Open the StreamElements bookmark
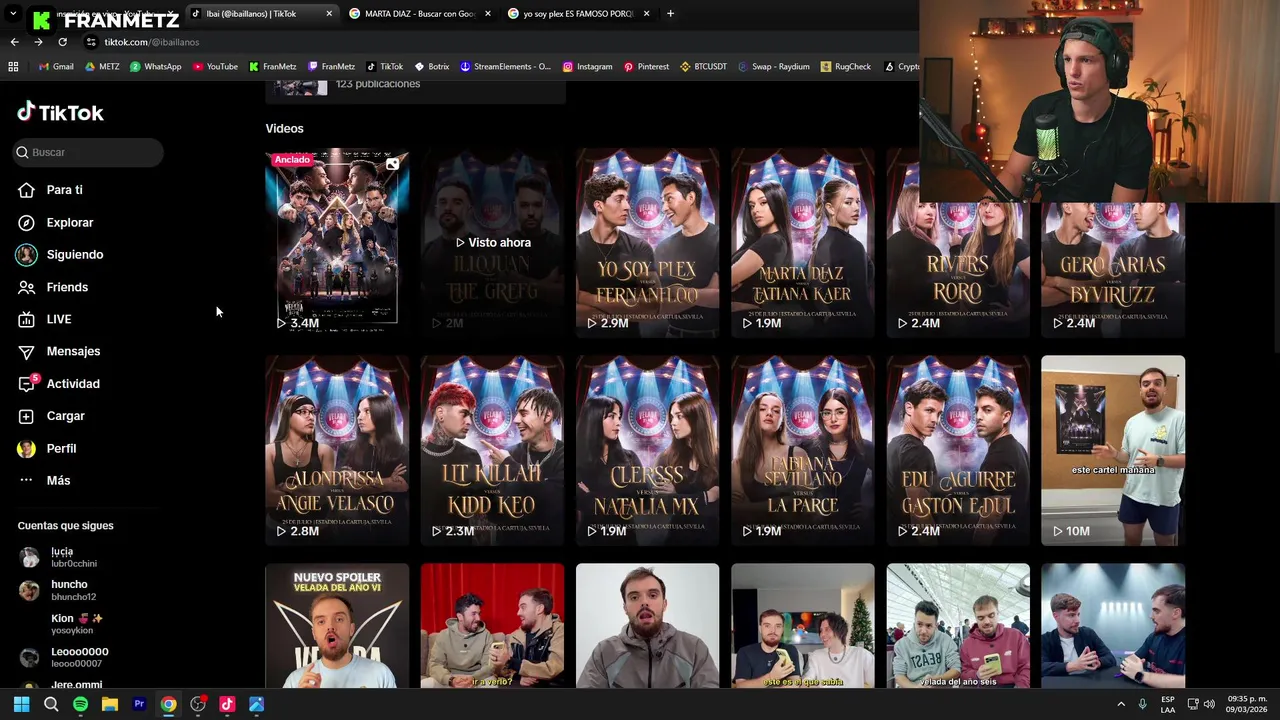Screen dimensions: 1280x720 click(x=505, y=67)
